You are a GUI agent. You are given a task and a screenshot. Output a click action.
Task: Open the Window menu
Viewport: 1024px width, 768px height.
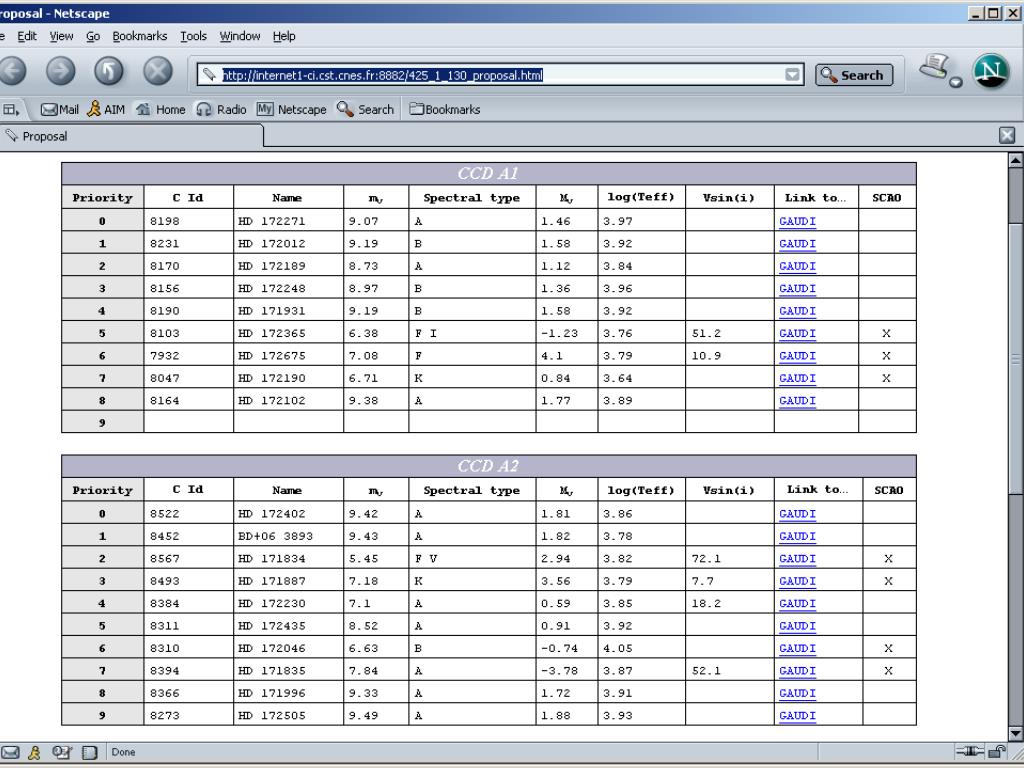(240, 37)
